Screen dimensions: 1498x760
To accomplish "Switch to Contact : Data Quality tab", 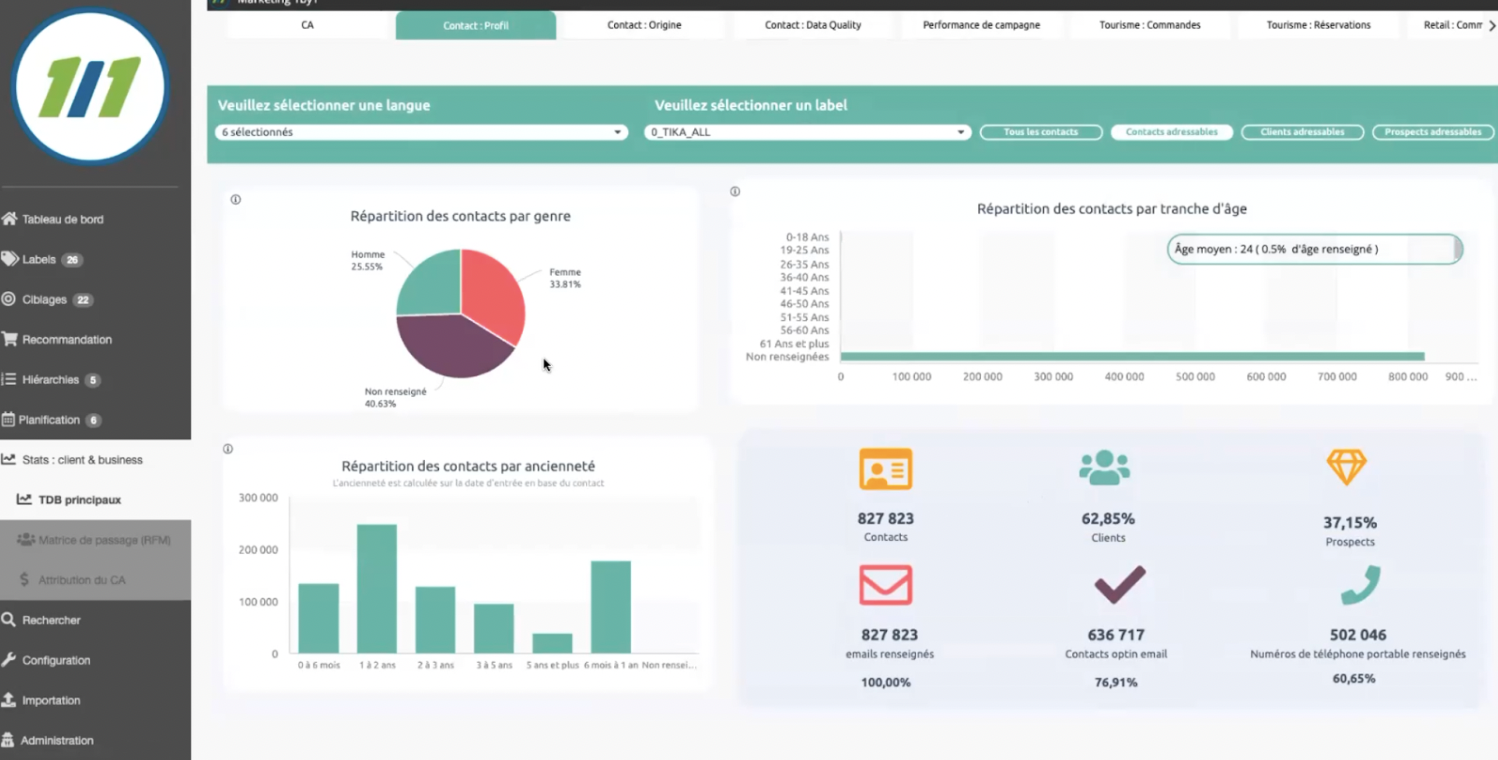I will click(813, 25).
